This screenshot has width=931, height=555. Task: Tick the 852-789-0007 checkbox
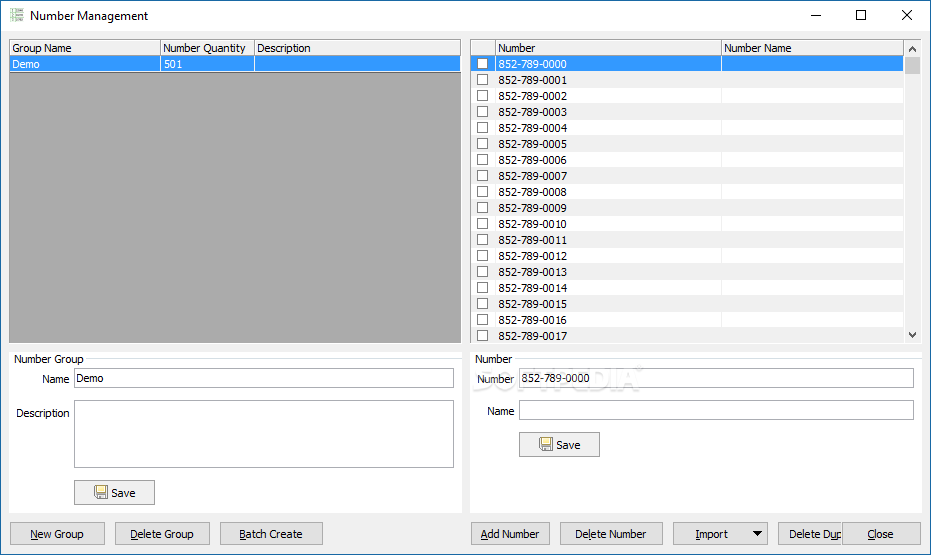(x=483, y=176)
